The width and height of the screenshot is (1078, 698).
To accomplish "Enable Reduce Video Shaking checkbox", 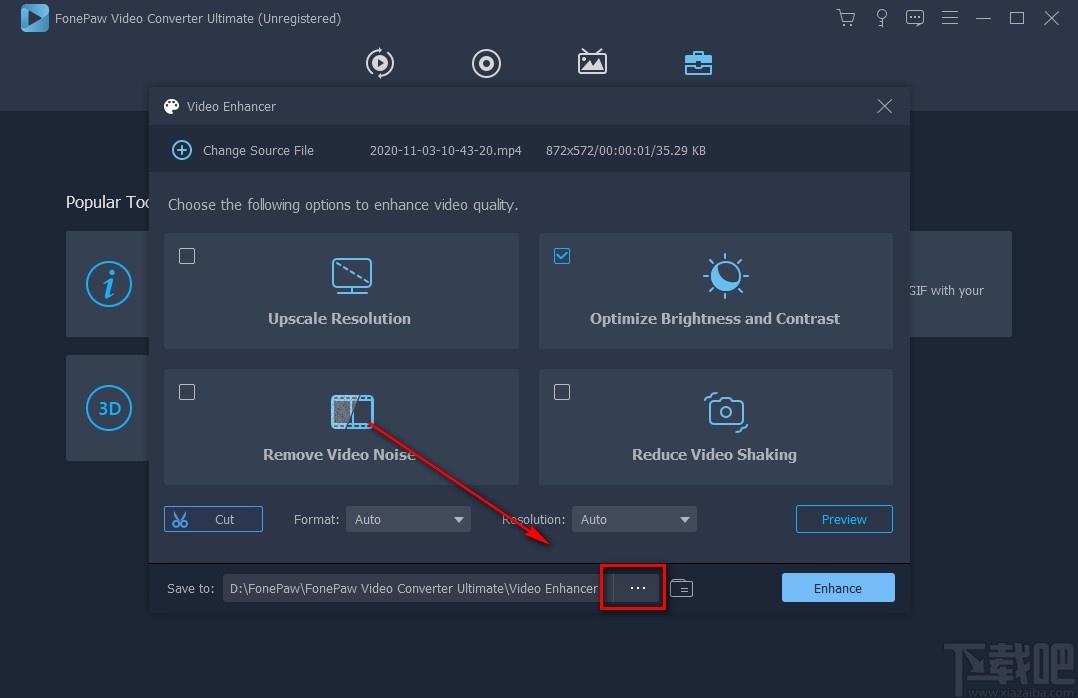I will tap(562, 392).
